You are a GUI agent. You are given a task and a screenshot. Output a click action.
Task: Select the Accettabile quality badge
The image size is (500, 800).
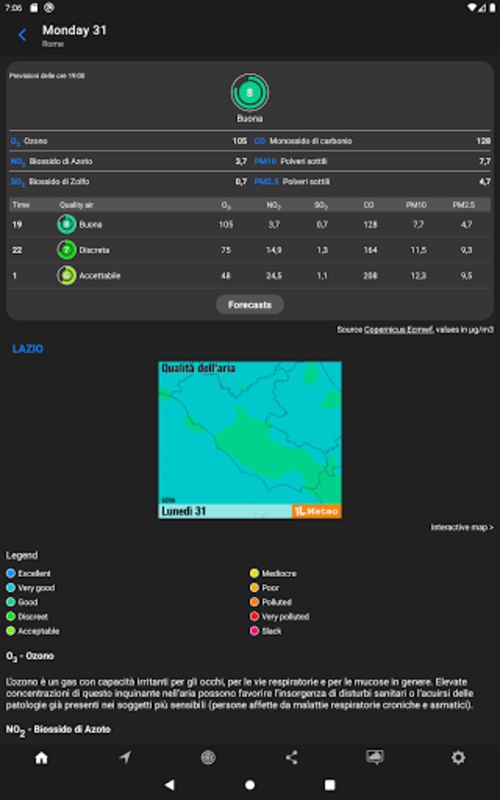(66, 276)
